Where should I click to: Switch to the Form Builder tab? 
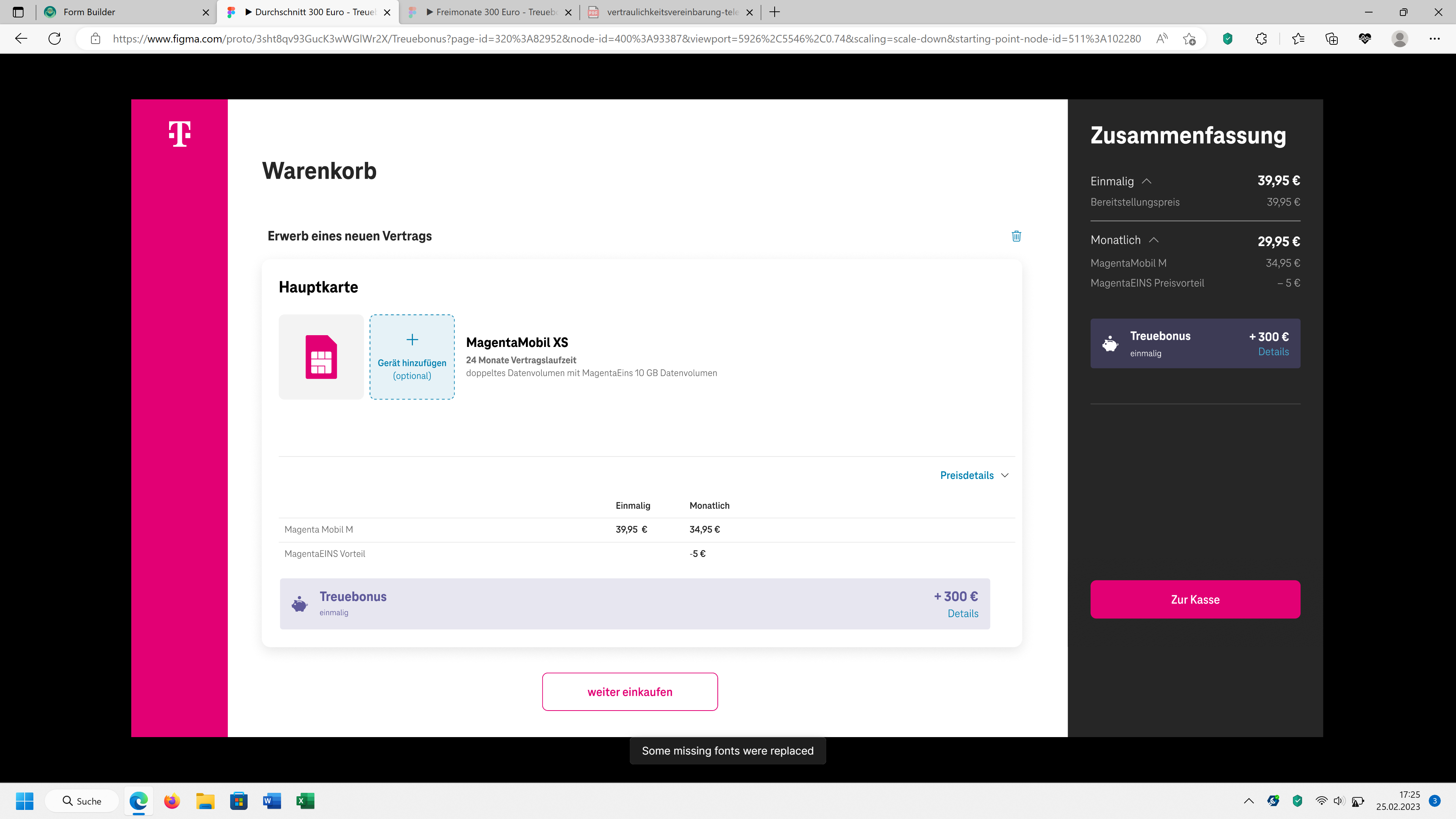coord(126,12)
